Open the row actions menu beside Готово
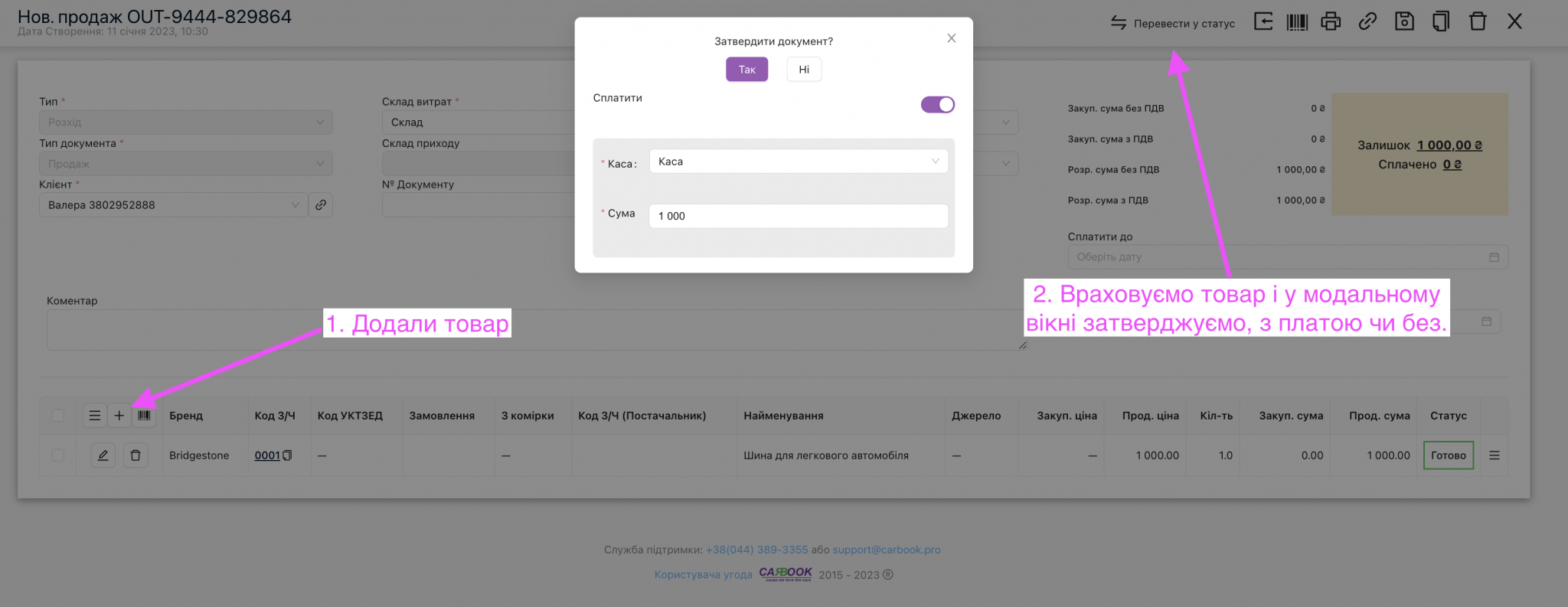This screenshot has height=607, width=1568. point(1494,455)
